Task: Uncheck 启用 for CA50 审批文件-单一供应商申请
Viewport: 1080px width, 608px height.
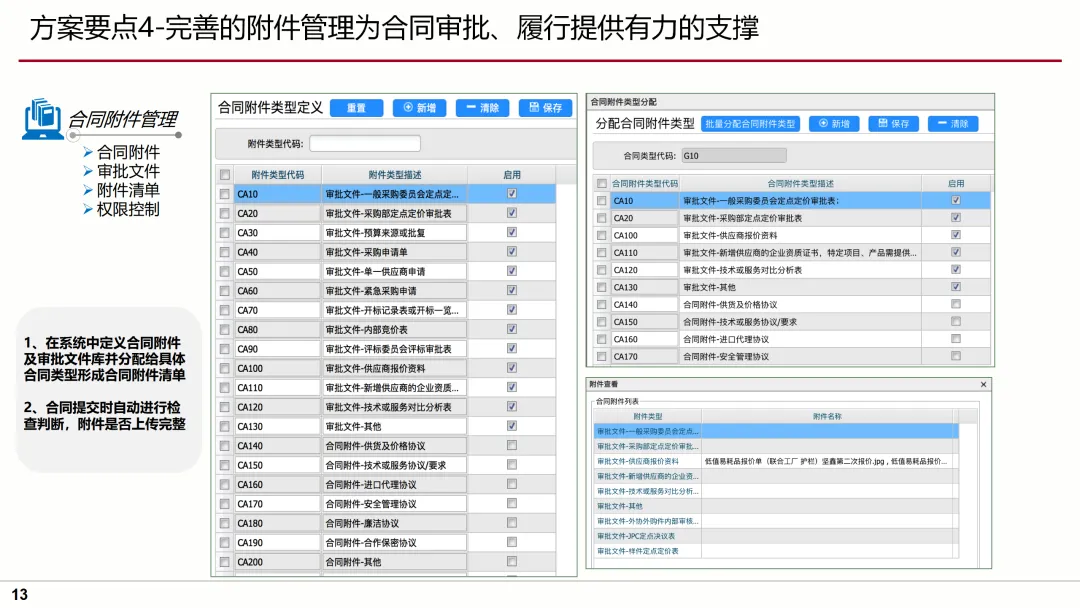Action: 512,271
